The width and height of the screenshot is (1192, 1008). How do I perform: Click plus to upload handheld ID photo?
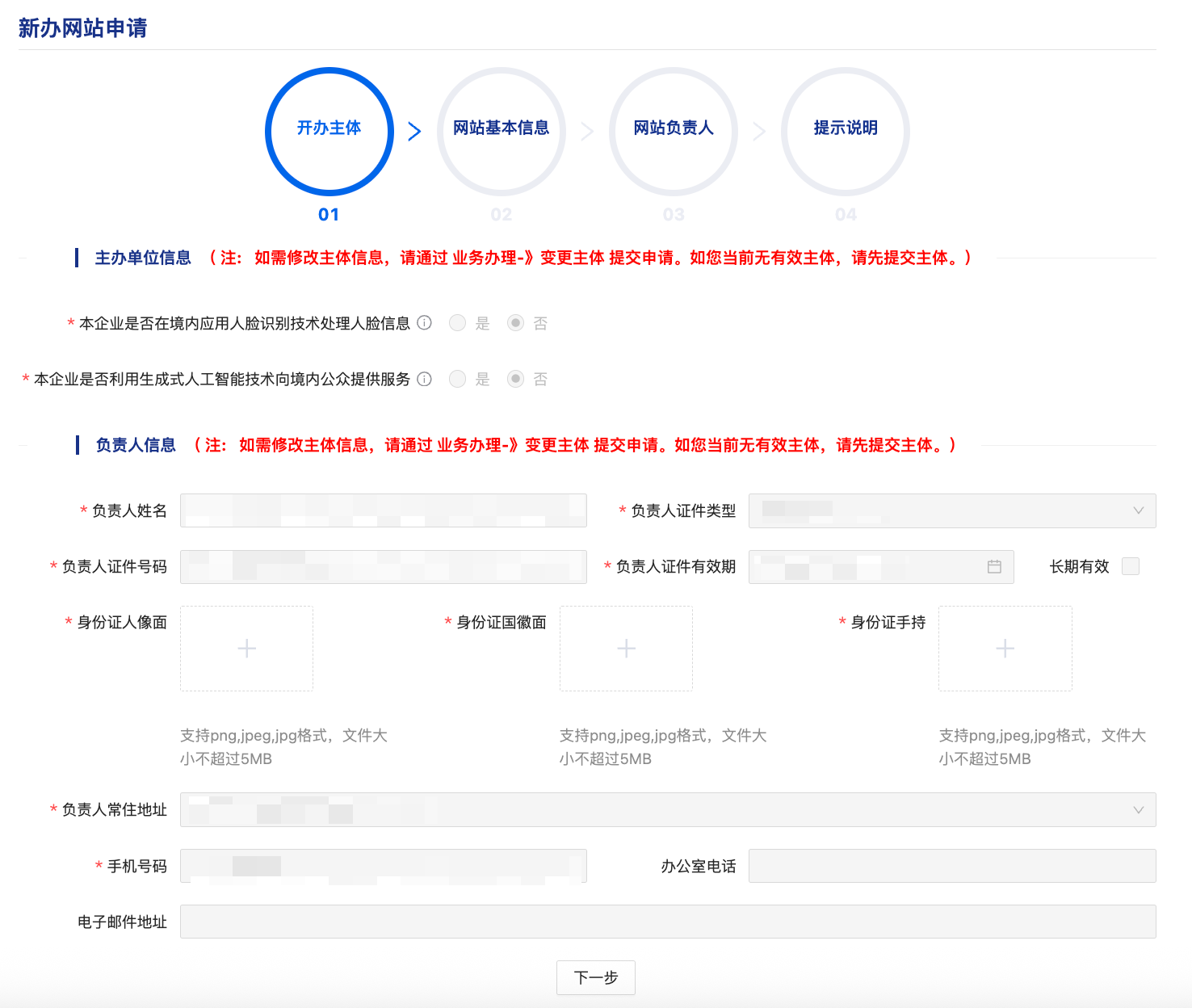[1005, 649]
